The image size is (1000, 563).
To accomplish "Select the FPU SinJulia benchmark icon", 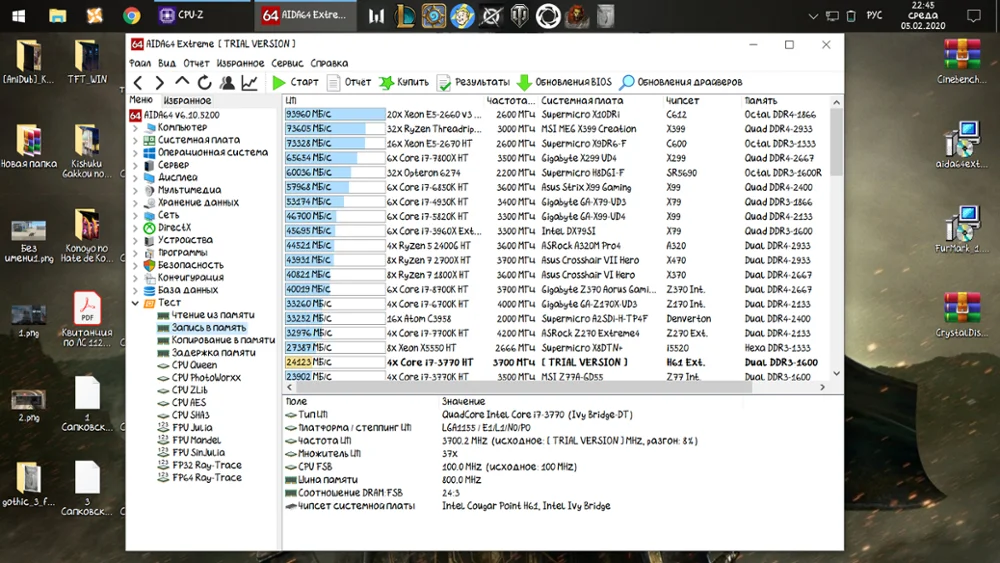I will 163,453.
